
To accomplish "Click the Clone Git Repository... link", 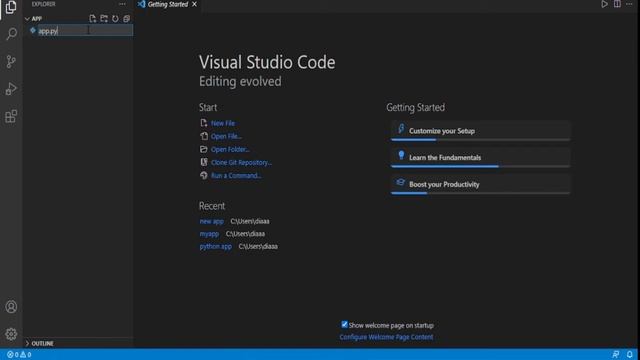I will pos(241,162).
